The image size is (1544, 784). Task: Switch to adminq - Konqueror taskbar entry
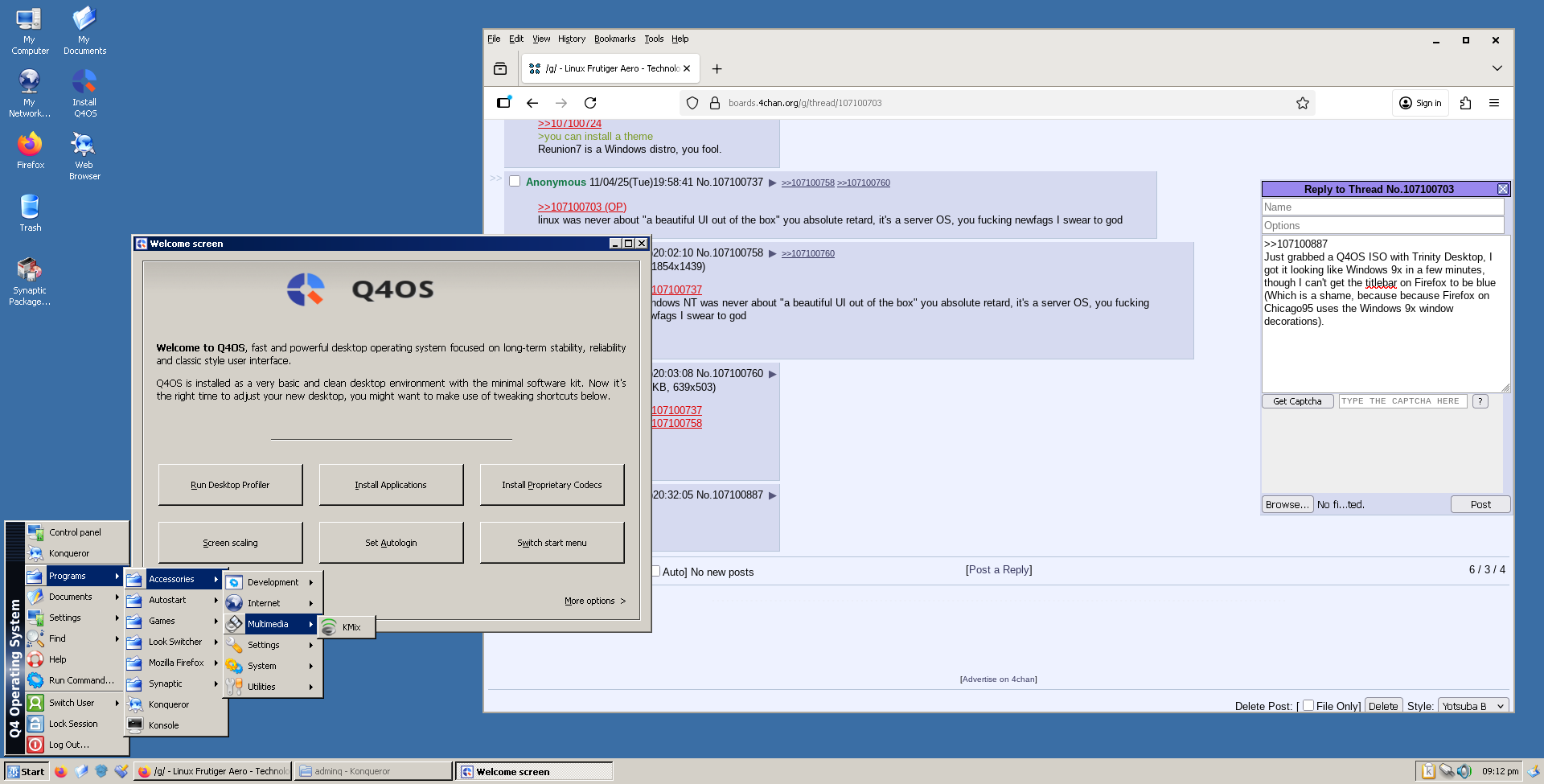click(373, 771)
